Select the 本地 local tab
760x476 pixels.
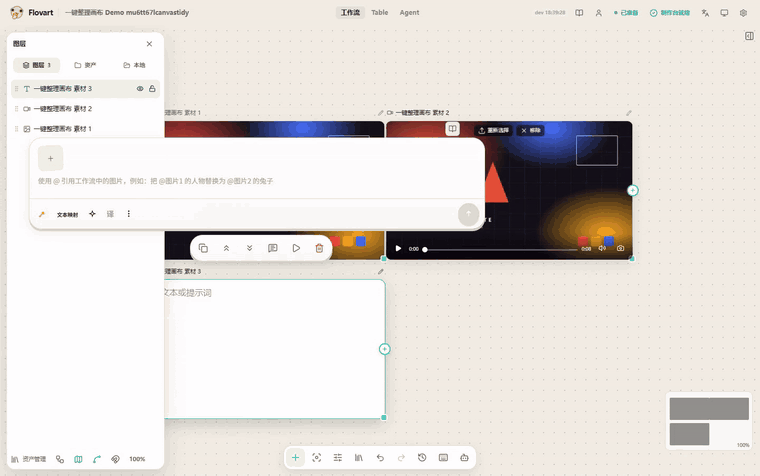coord(134,65)
